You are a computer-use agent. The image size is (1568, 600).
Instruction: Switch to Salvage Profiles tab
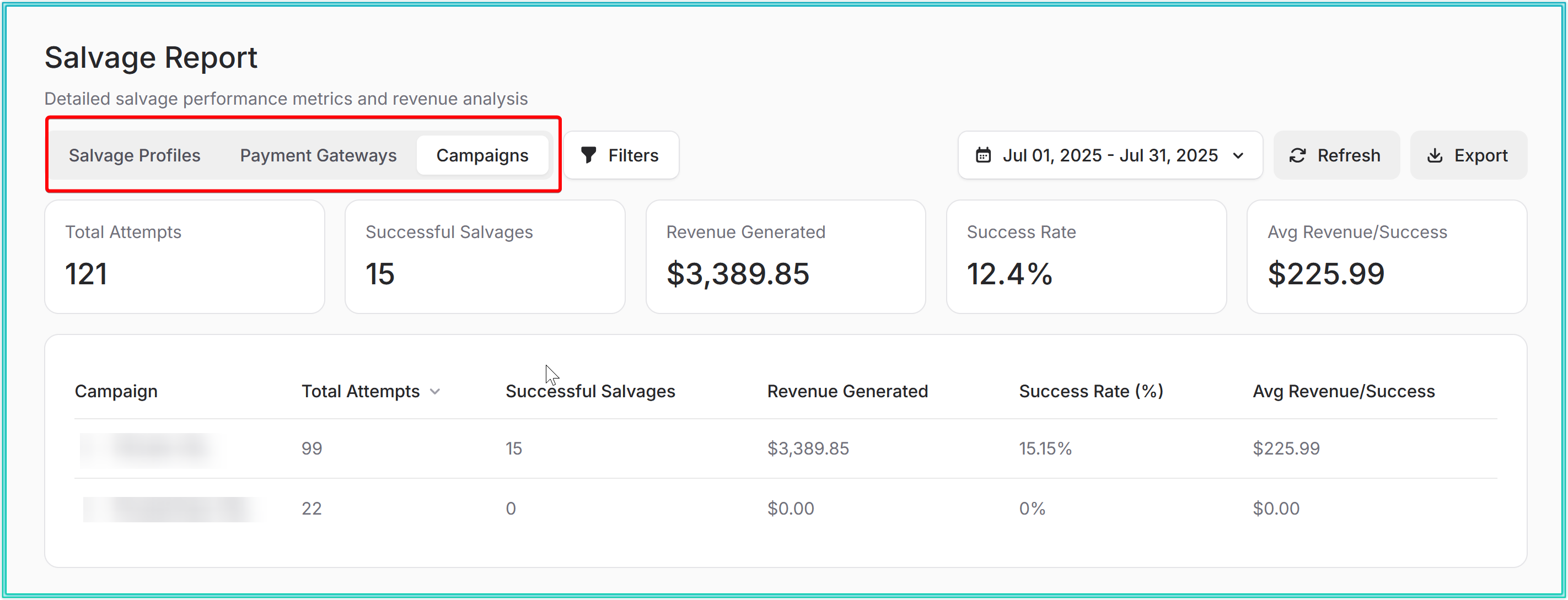(135, 155)
